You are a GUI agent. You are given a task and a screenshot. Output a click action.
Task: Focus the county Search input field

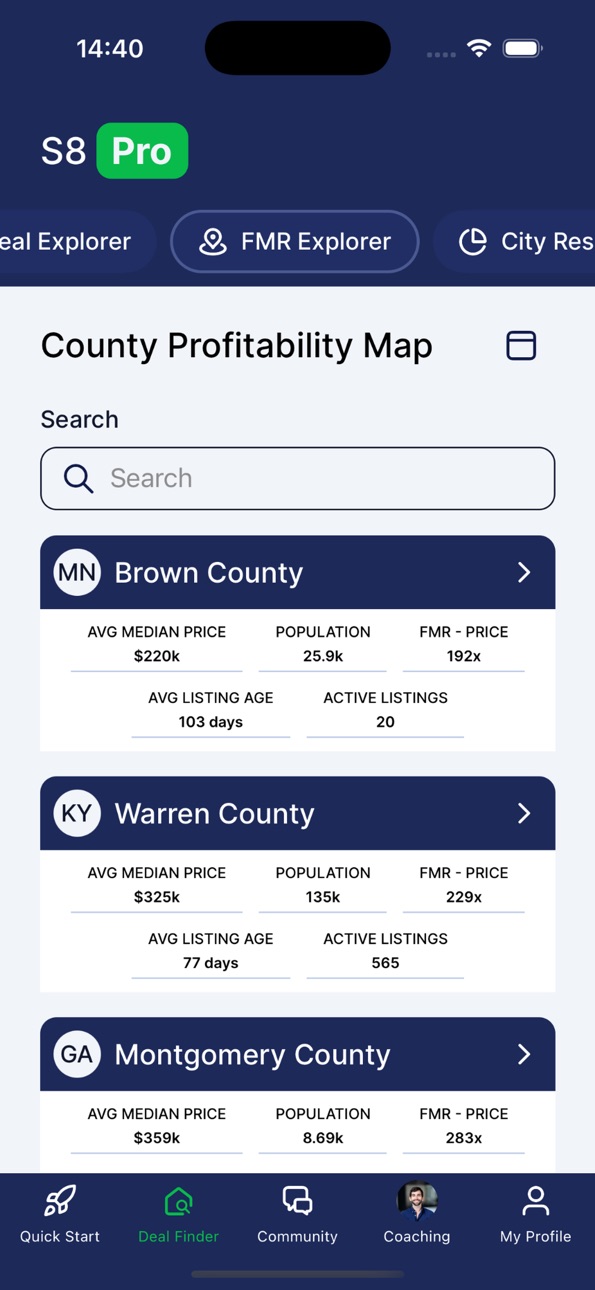click(298, 478)
